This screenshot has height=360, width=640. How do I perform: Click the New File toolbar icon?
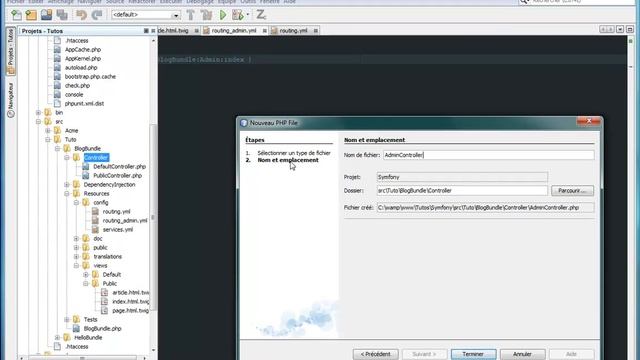[x=16, y=15]
